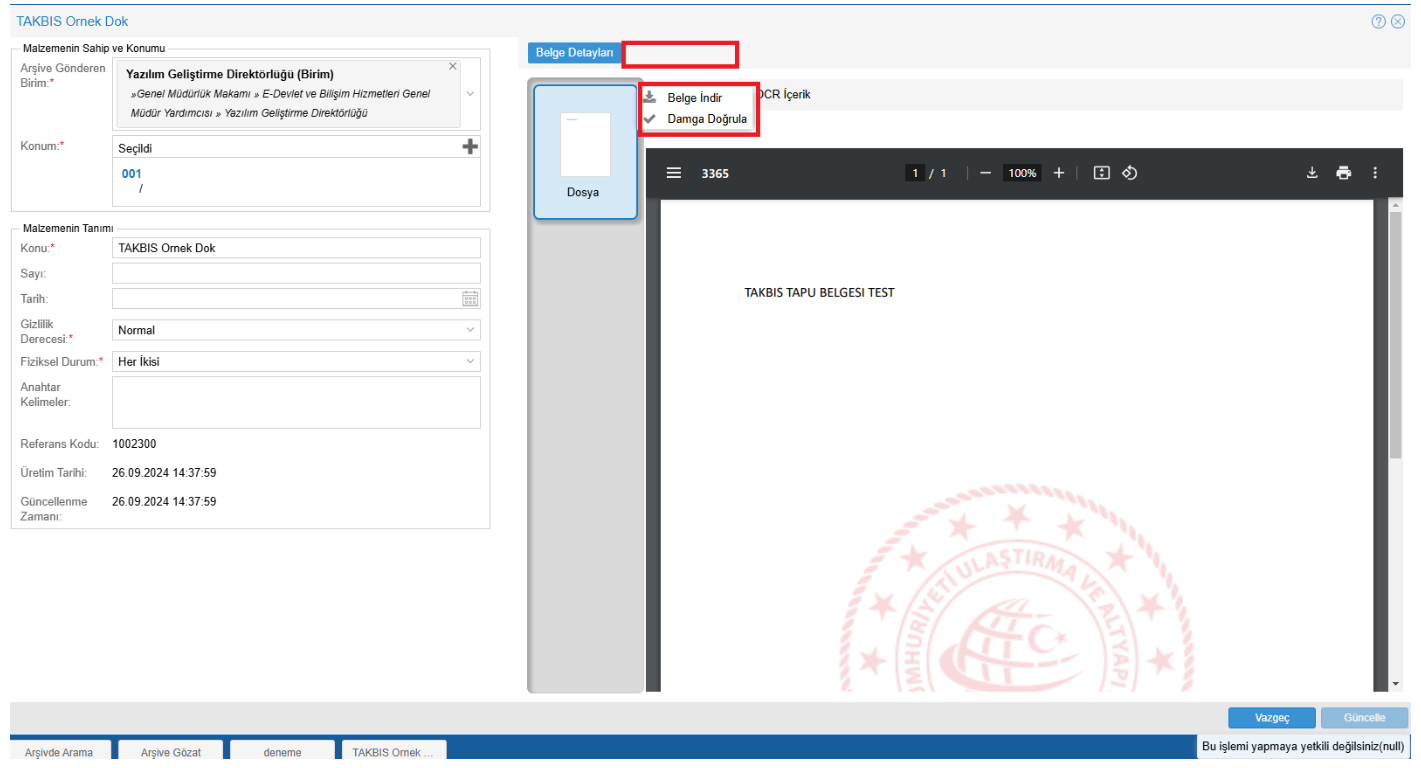This screenshot has height=768, width=1421.
Task: Open the Gizlilik Derecesi dropdown
Action: [470, 330]
